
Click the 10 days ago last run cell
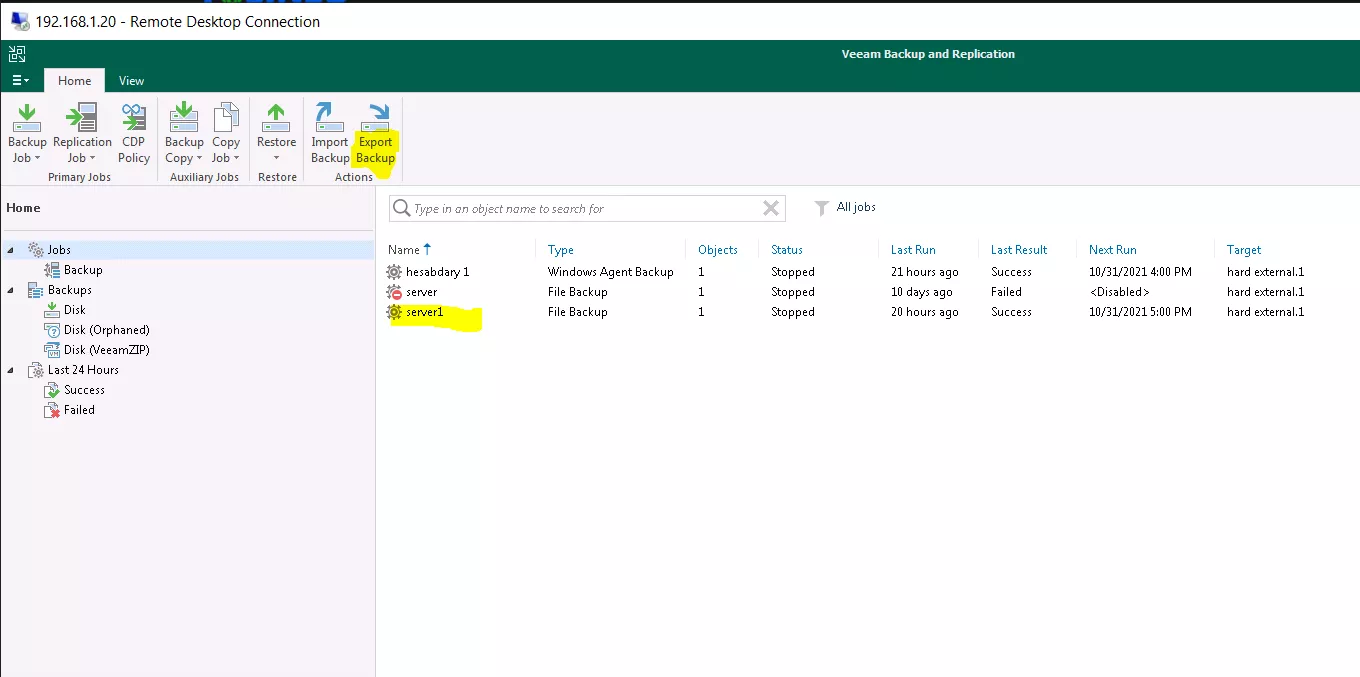pos(922,292)
